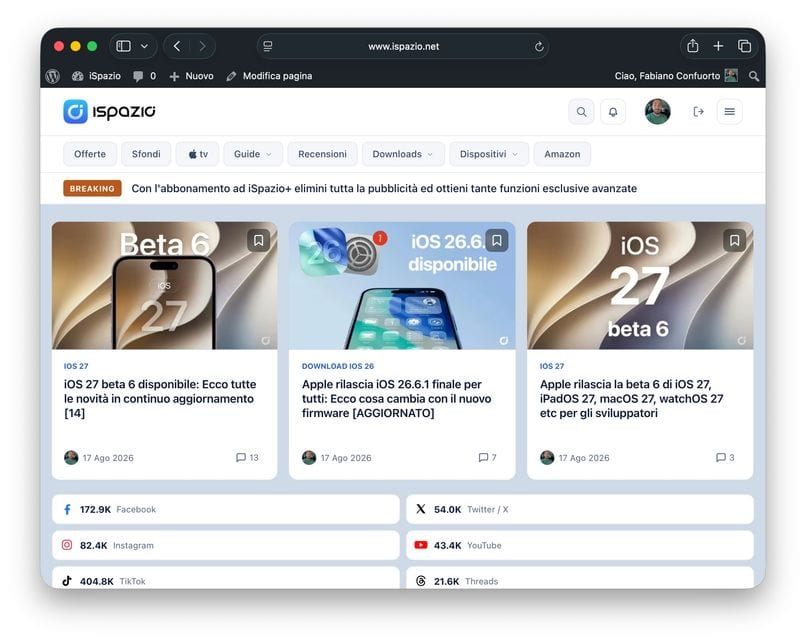Click the iSpazio logo
The image size is (806, 642).
(109, 112)
